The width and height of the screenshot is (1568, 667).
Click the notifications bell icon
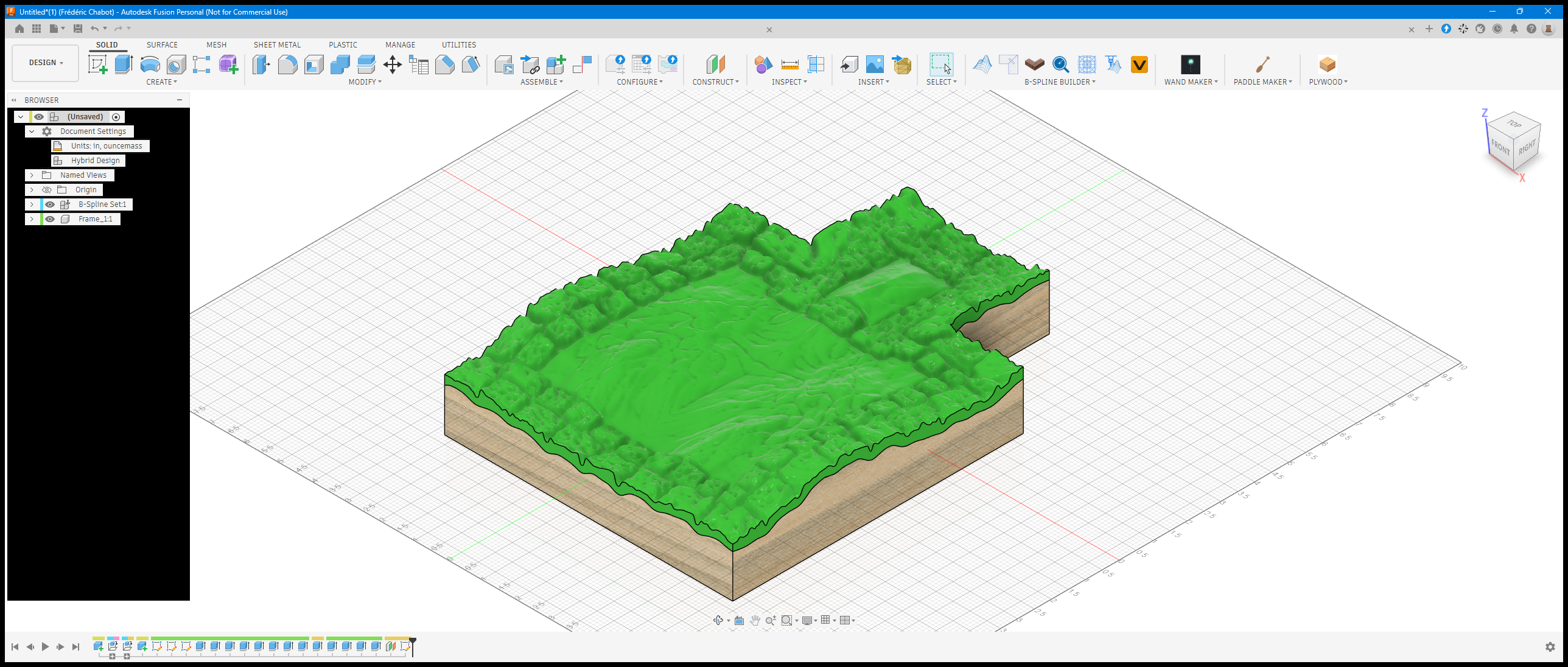pyautogui.click(x=1514, y=29)
